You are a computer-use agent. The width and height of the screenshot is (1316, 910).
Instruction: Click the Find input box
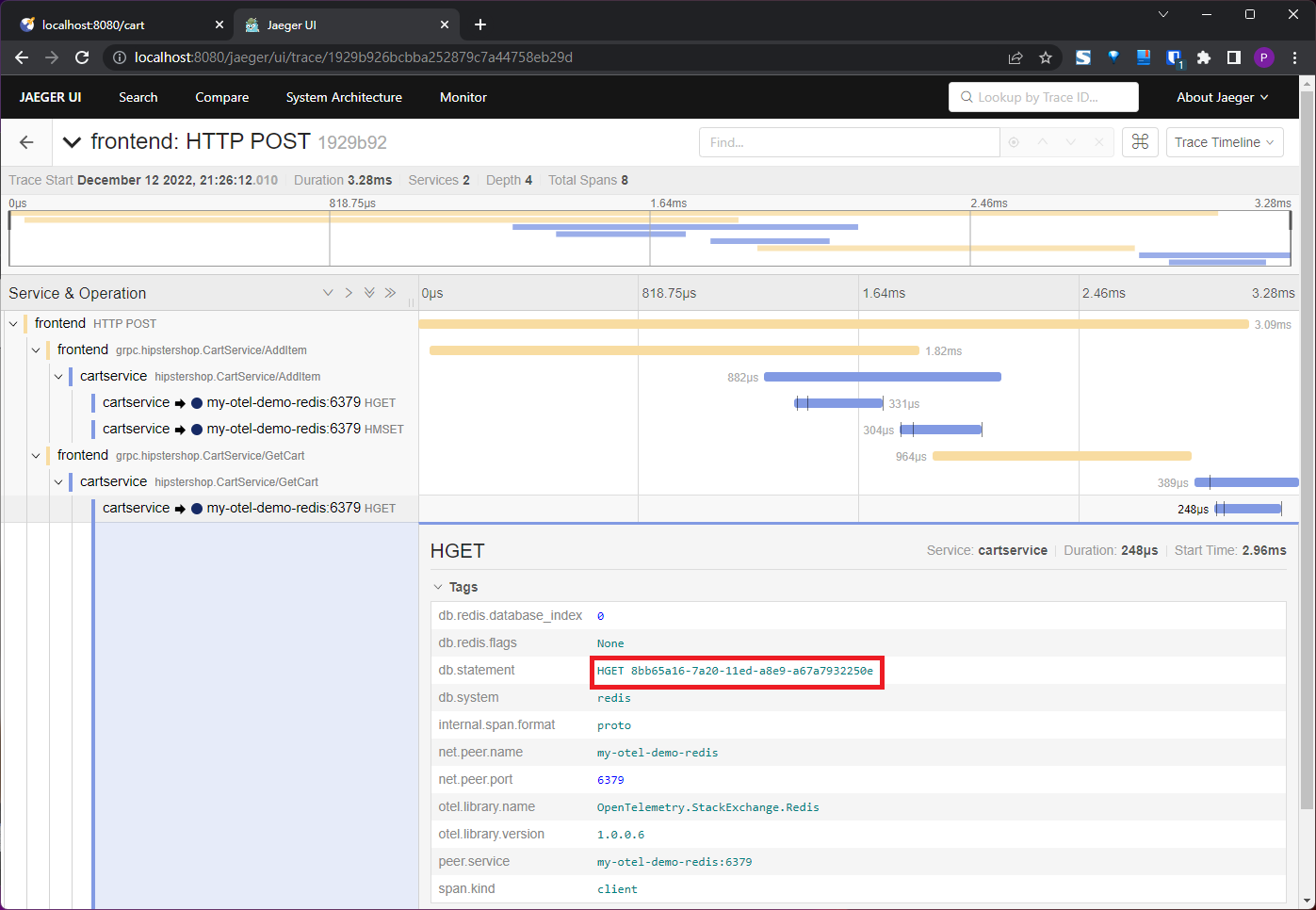tap(849, 142)
